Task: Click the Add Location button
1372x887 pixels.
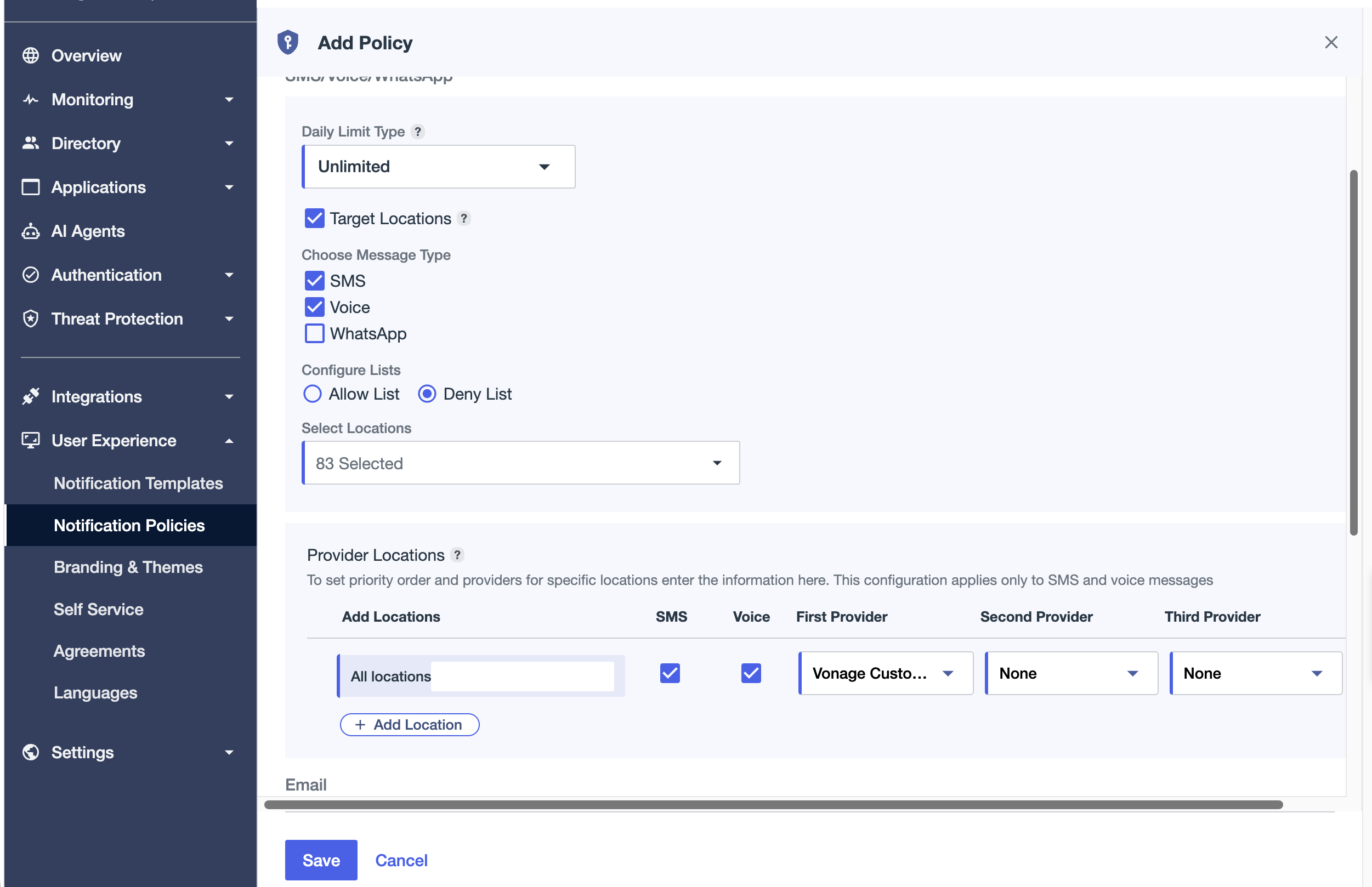Action: point(410,725)
